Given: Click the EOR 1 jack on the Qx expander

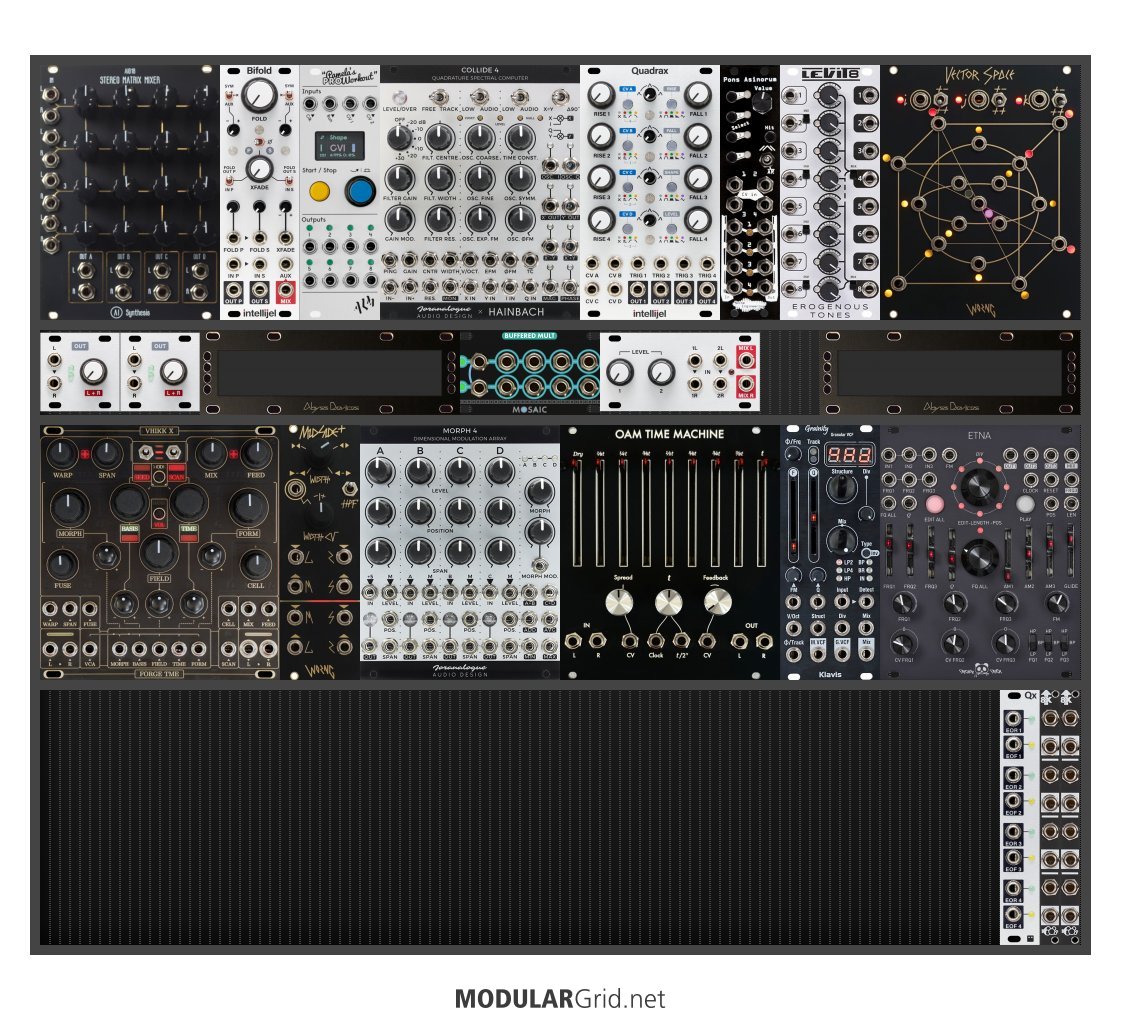Looking at the screenshot, I should (x=1012, y=718).
